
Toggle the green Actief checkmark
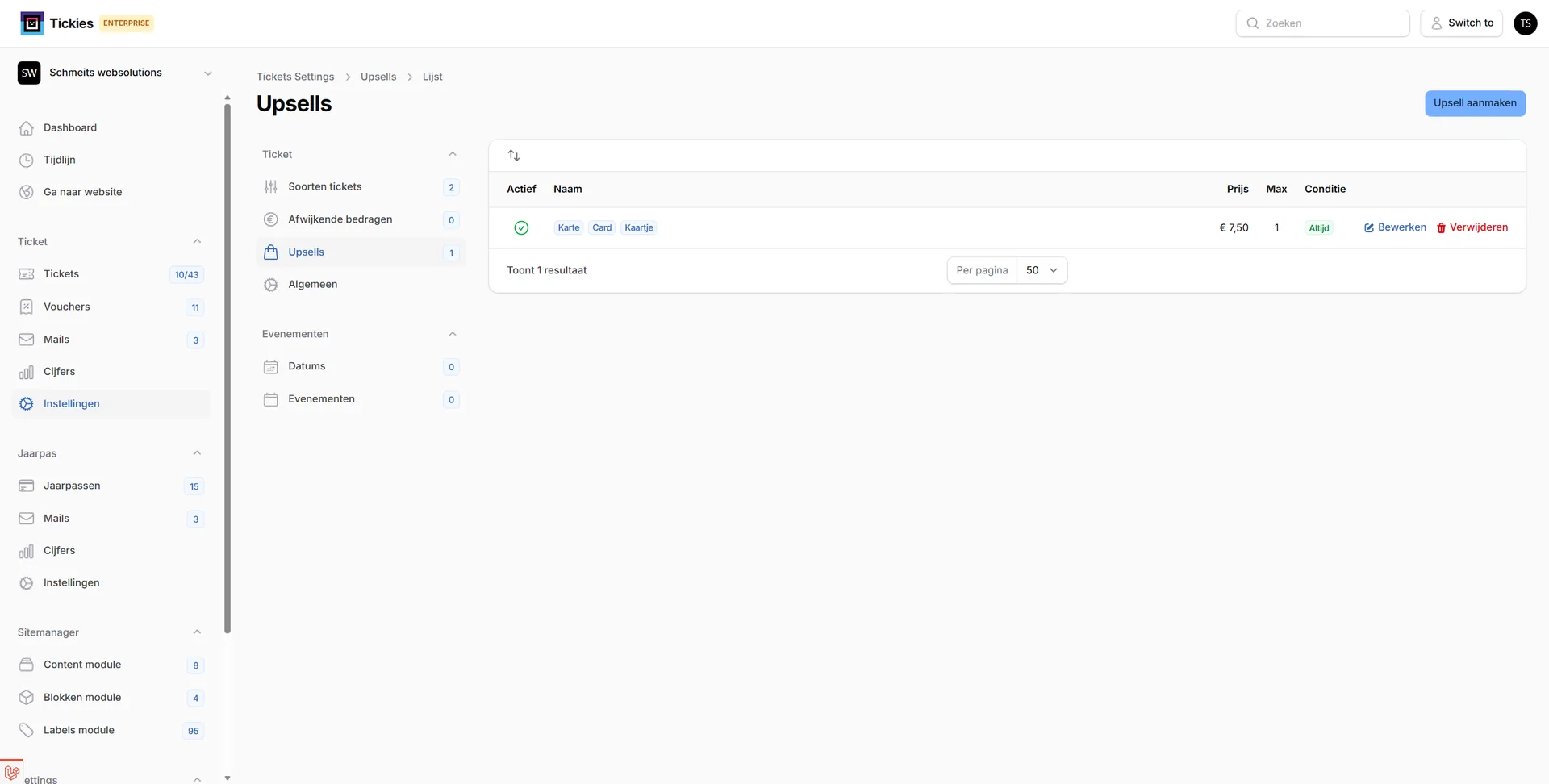pos(521,228)
